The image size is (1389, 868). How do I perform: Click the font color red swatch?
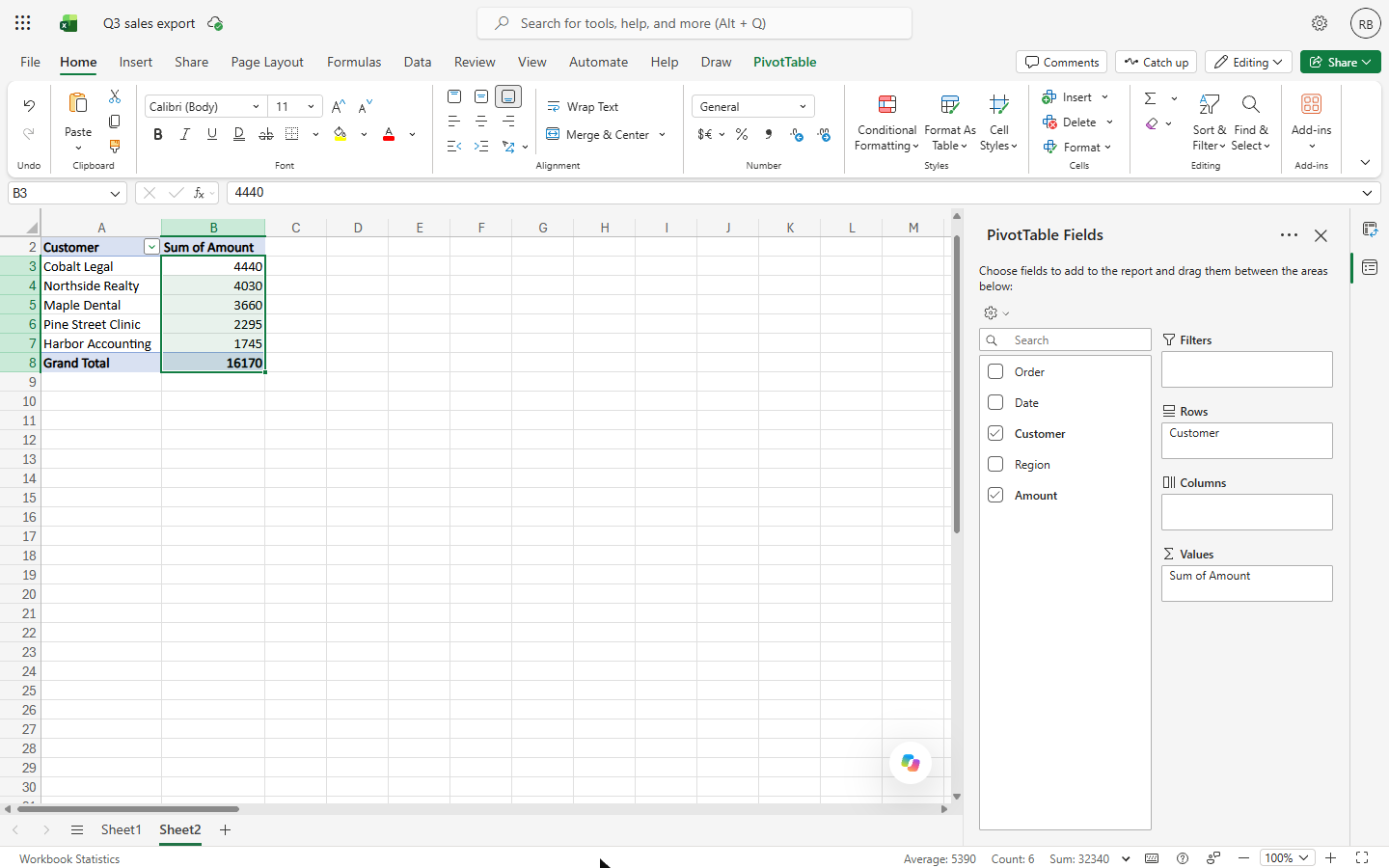point(388,134)
